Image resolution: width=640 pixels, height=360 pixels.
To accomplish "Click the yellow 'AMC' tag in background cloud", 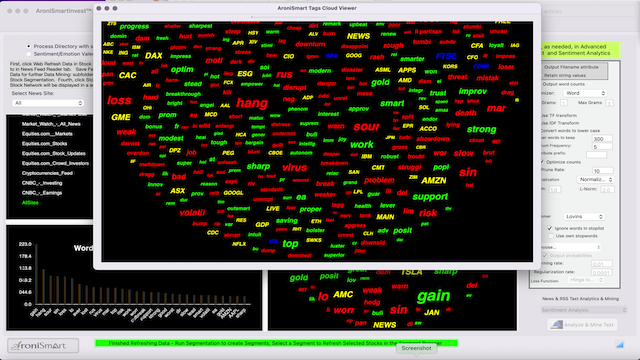I will pos(343,295).
